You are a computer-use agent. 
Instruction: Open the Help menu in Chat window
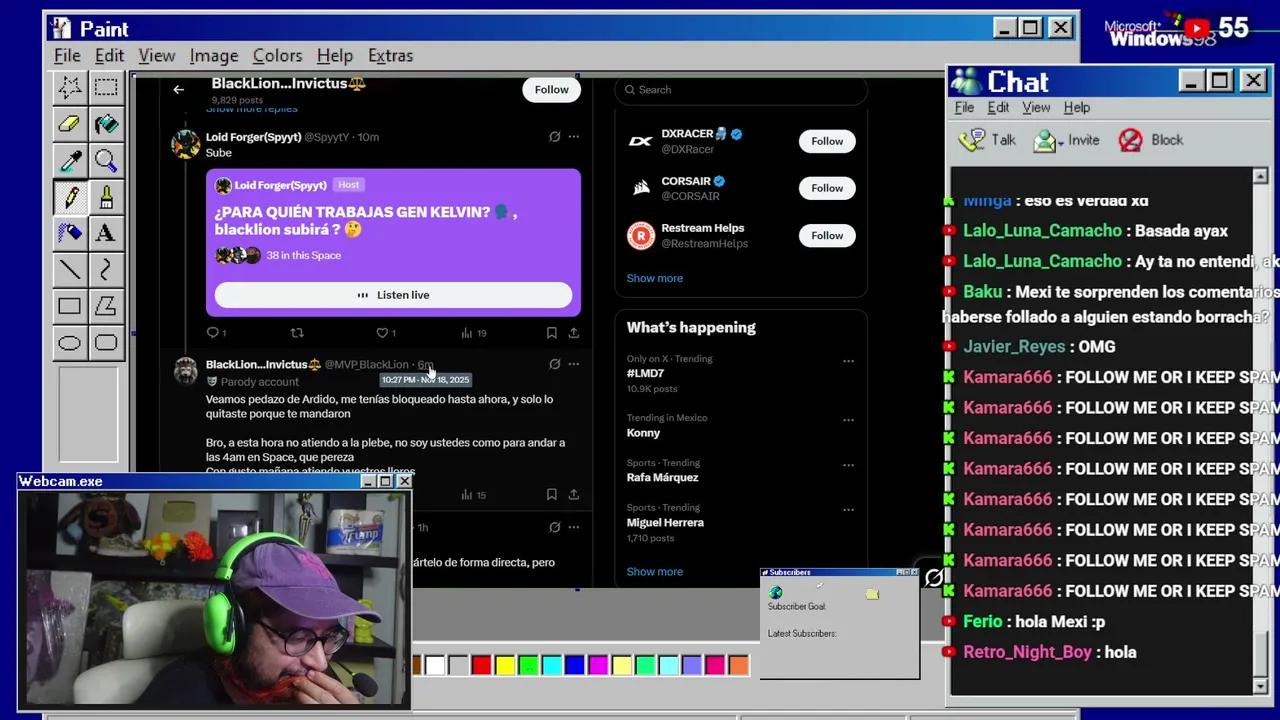coord(1077,108)
